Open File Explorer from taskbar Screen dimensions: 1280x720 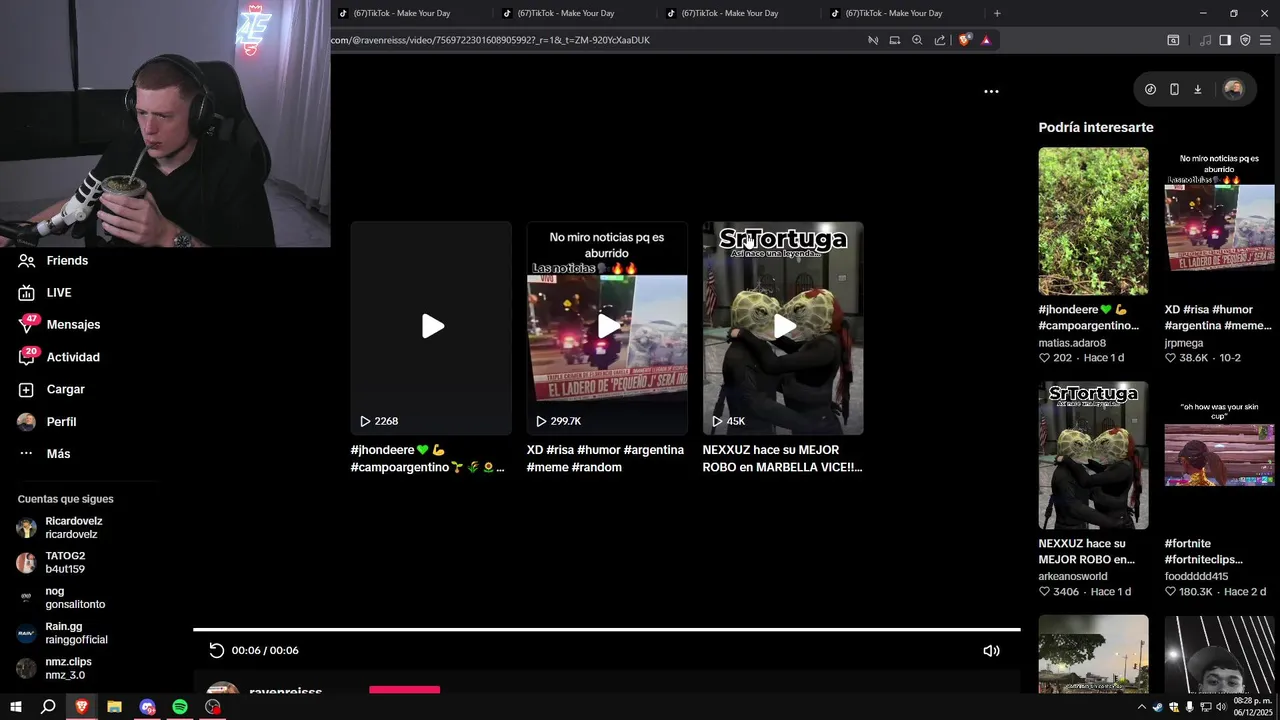[114, 707]
